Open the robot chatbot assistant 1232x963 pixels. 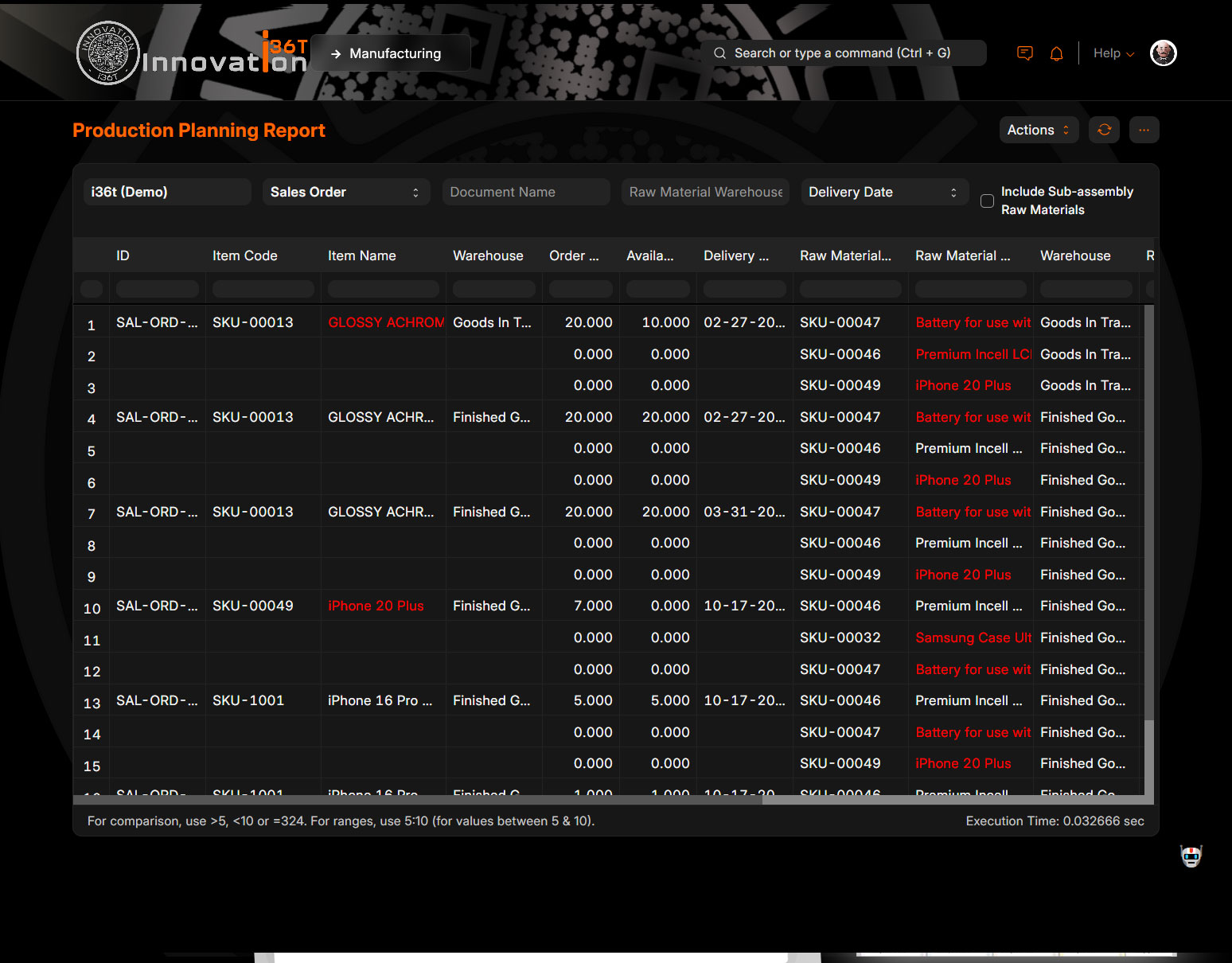click(1191, 856)
